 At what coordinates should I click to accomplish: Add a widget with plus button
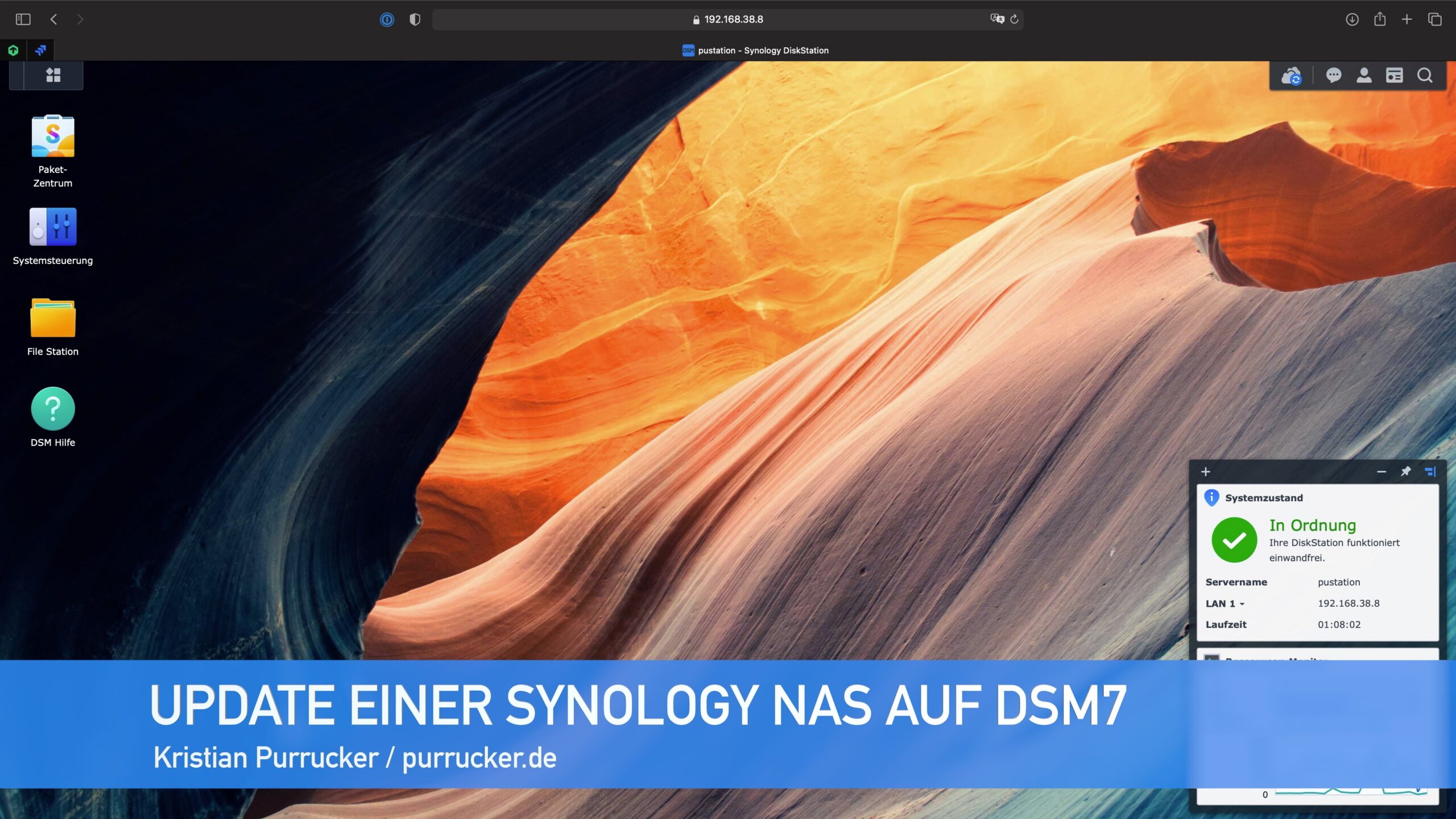1205,471
